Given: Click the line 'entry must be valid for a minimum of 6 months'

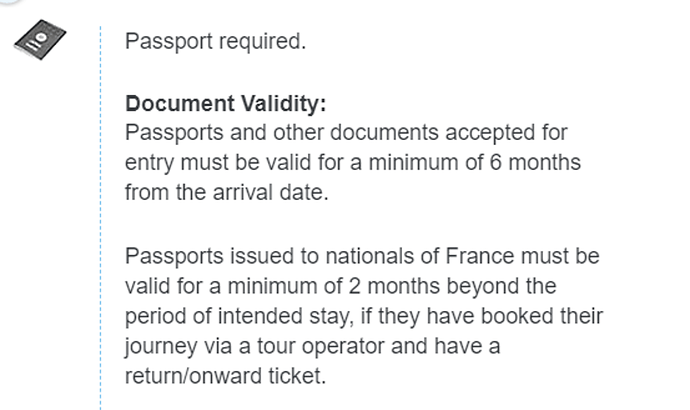Looking at the screenshot, I should [353, 162].
